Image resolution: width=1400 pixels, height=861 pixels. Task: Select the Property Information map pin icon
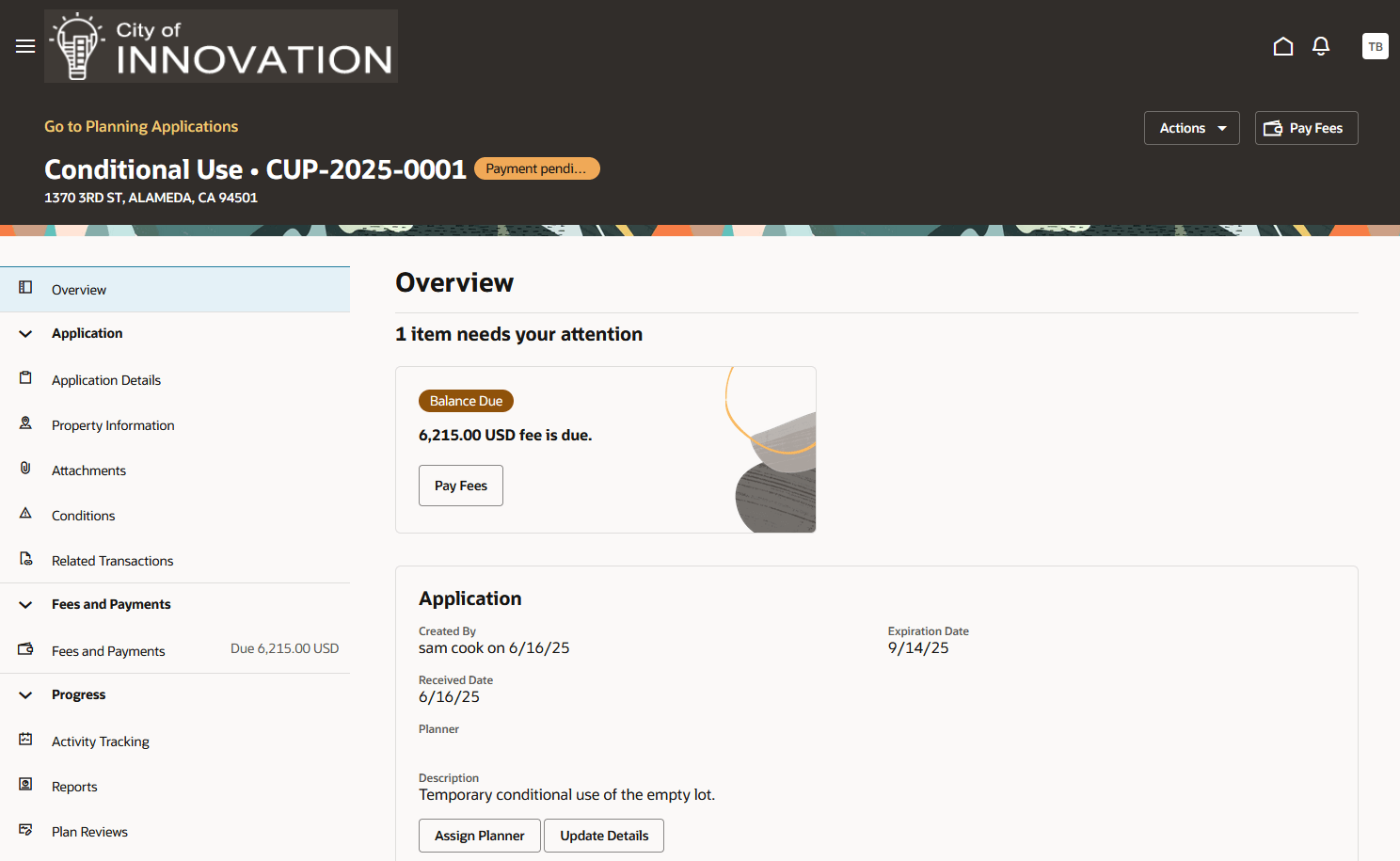tap(25, 423)
